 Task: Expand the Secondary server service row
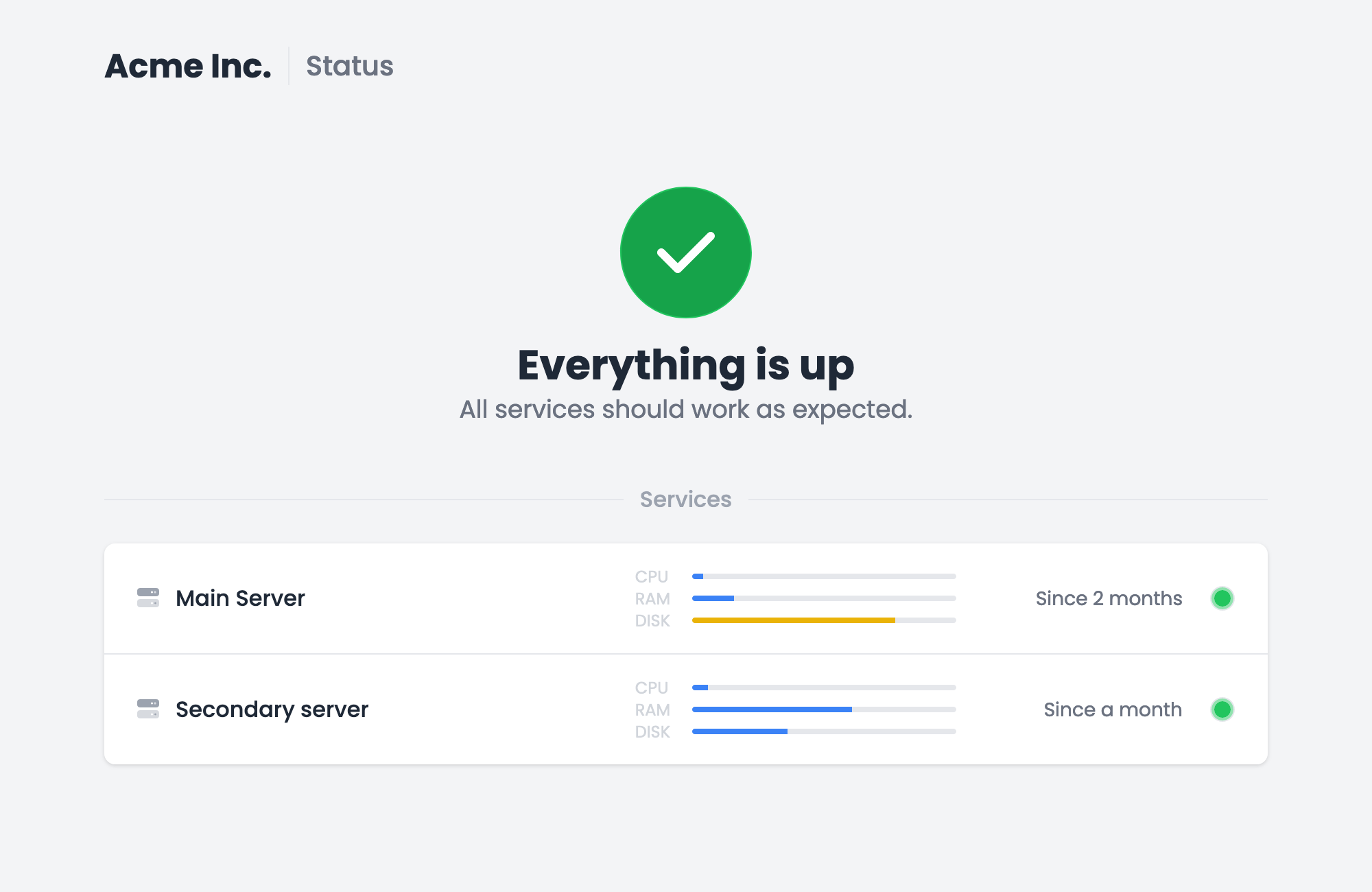pyautogui.click(x=480, y=709)
